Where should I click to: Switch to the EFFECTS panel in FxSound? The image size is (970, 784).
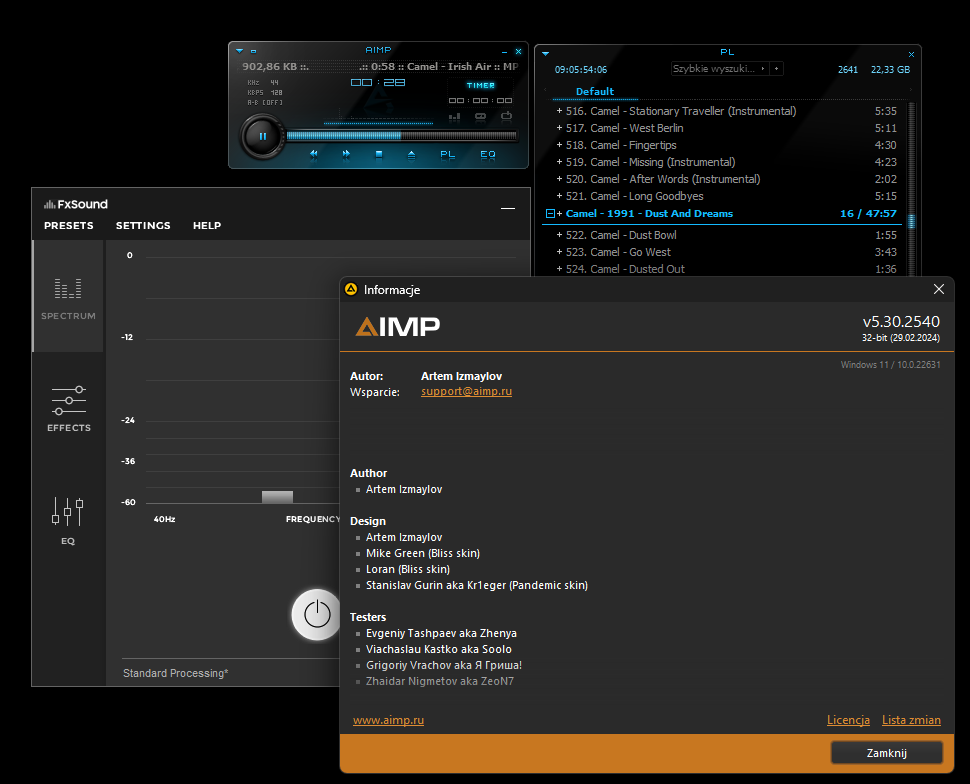point(69,408)
